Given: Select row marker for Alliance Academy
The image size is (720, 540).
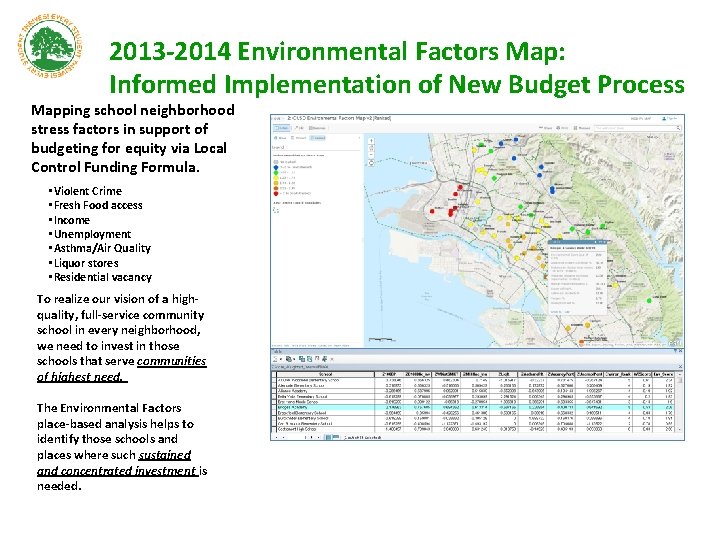Looking at the screenshot, I should (x=274, y=391).
